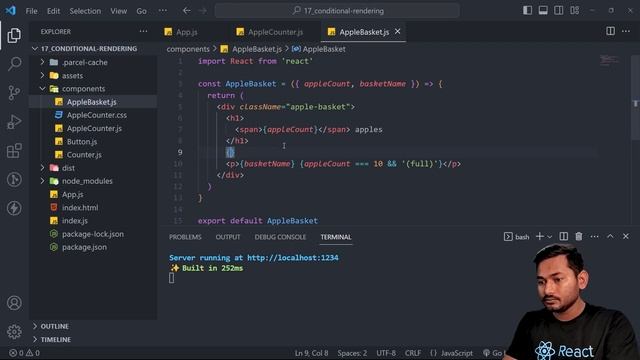The width and height of the screenshot is (640, 360).
Task: Maximize the panel with up chevron
Action: click(610, 236)
